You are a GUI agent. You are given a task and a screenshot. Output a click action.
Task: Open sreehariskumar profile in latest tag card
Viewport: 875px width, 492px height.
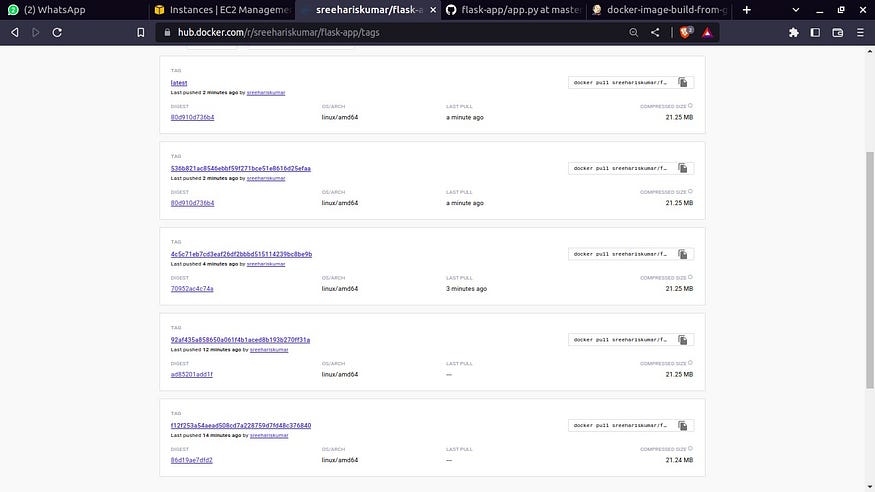266,93
